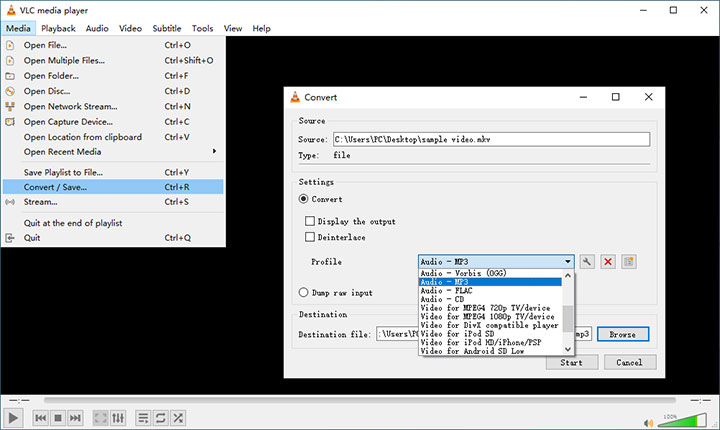Viewport: 720px width, 430px height.
Task: Click the VLC cone icon in the main title bar
Action: [11, 10]
